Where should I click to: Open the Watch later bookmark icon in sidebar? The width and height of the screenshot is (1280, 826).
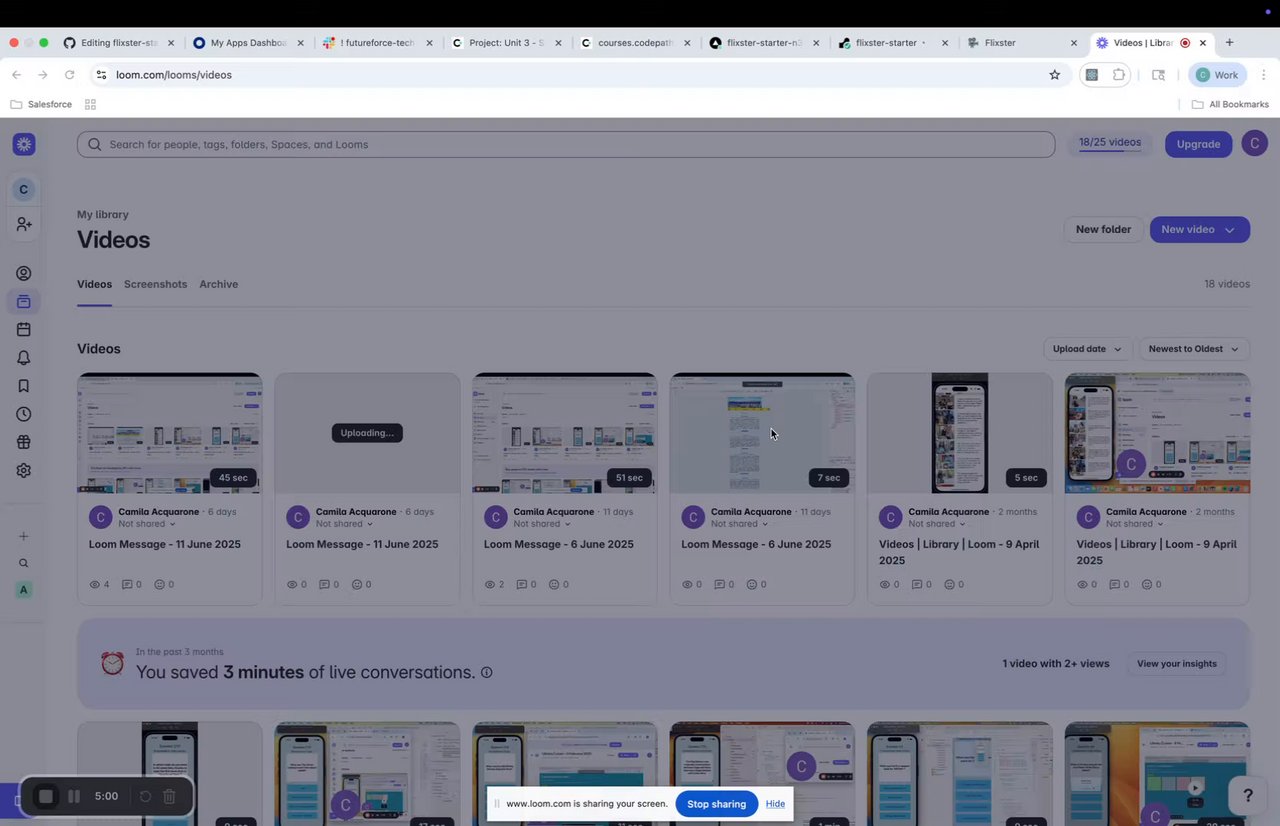coord(24,386)
